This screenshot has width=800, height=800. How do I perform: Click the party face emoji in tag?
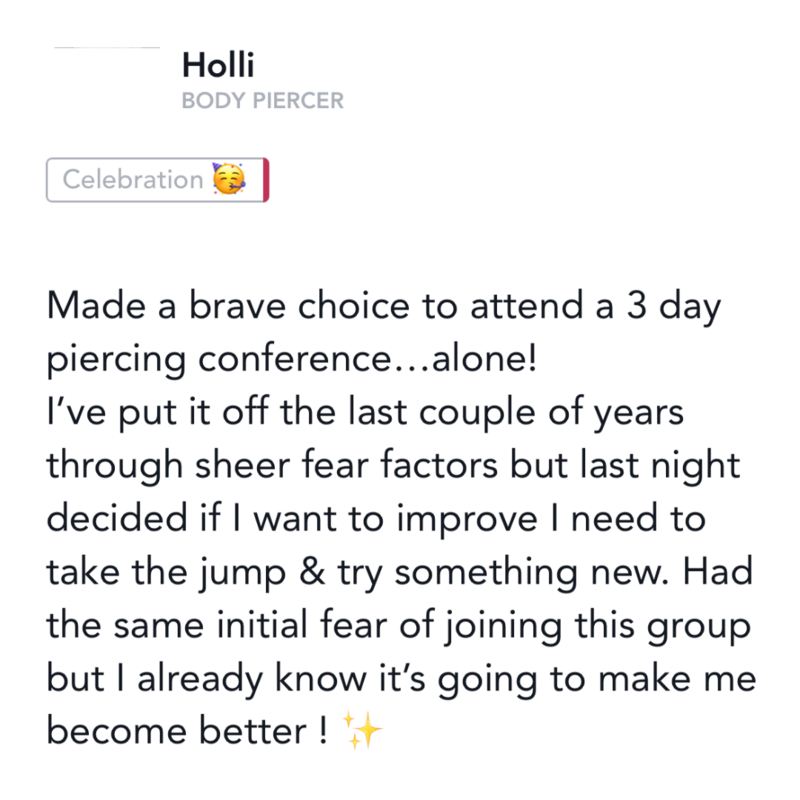coord(229,180)
